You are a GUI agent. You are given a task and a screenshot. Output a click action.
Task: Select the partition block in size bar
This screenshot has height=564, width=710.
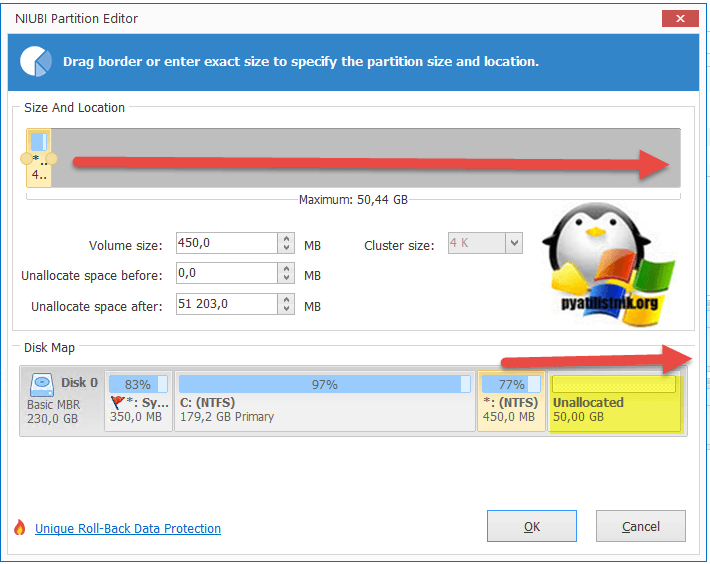(39, 158)
